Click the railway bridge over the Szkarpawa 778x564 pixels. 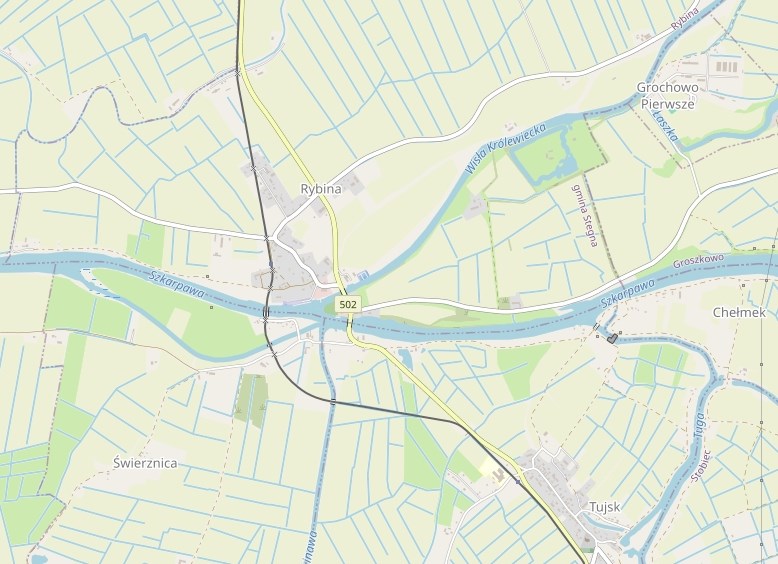click(x=266, y=312)
